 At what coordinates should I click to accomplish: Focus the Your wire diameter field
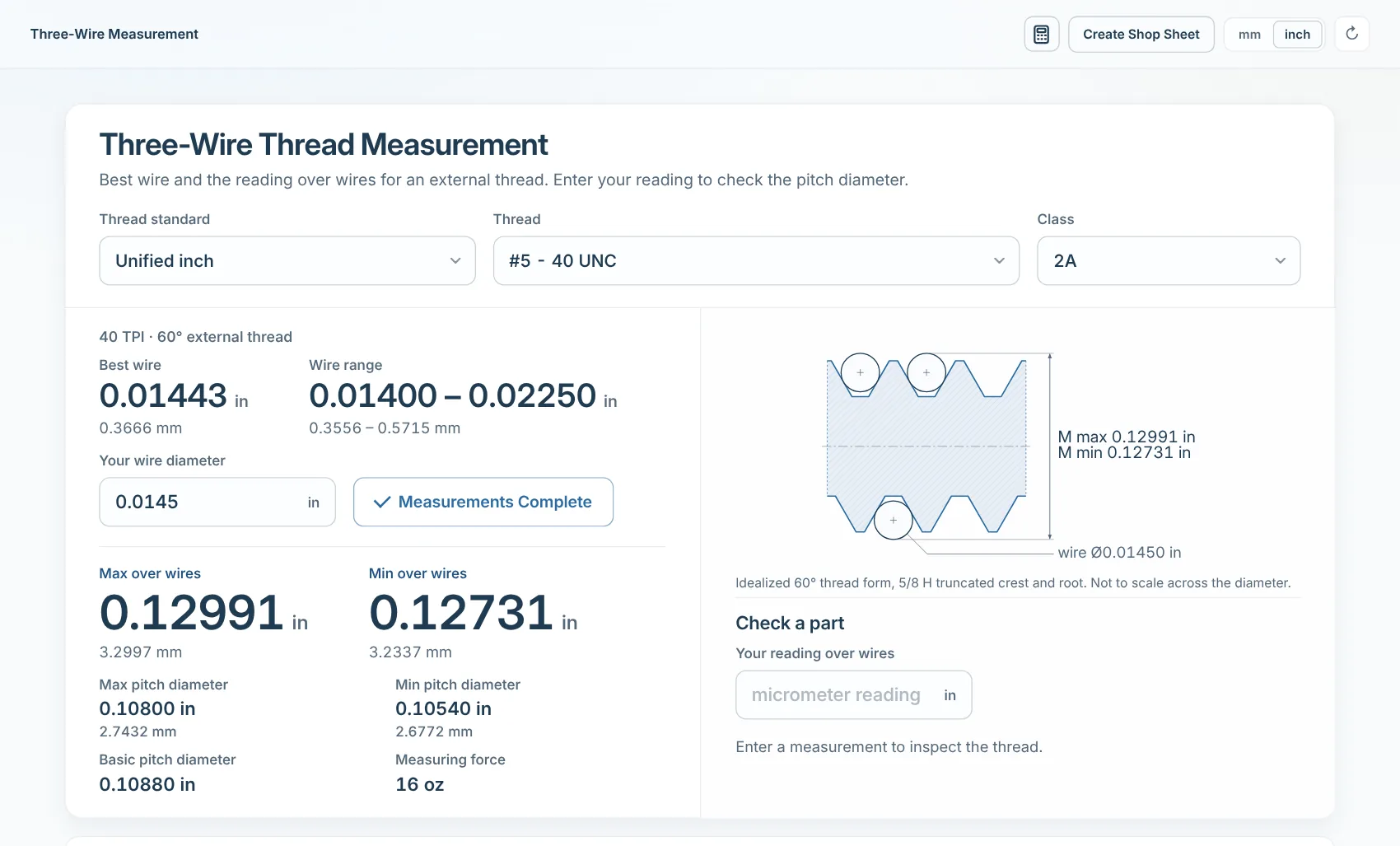click(x=217, y=502)
